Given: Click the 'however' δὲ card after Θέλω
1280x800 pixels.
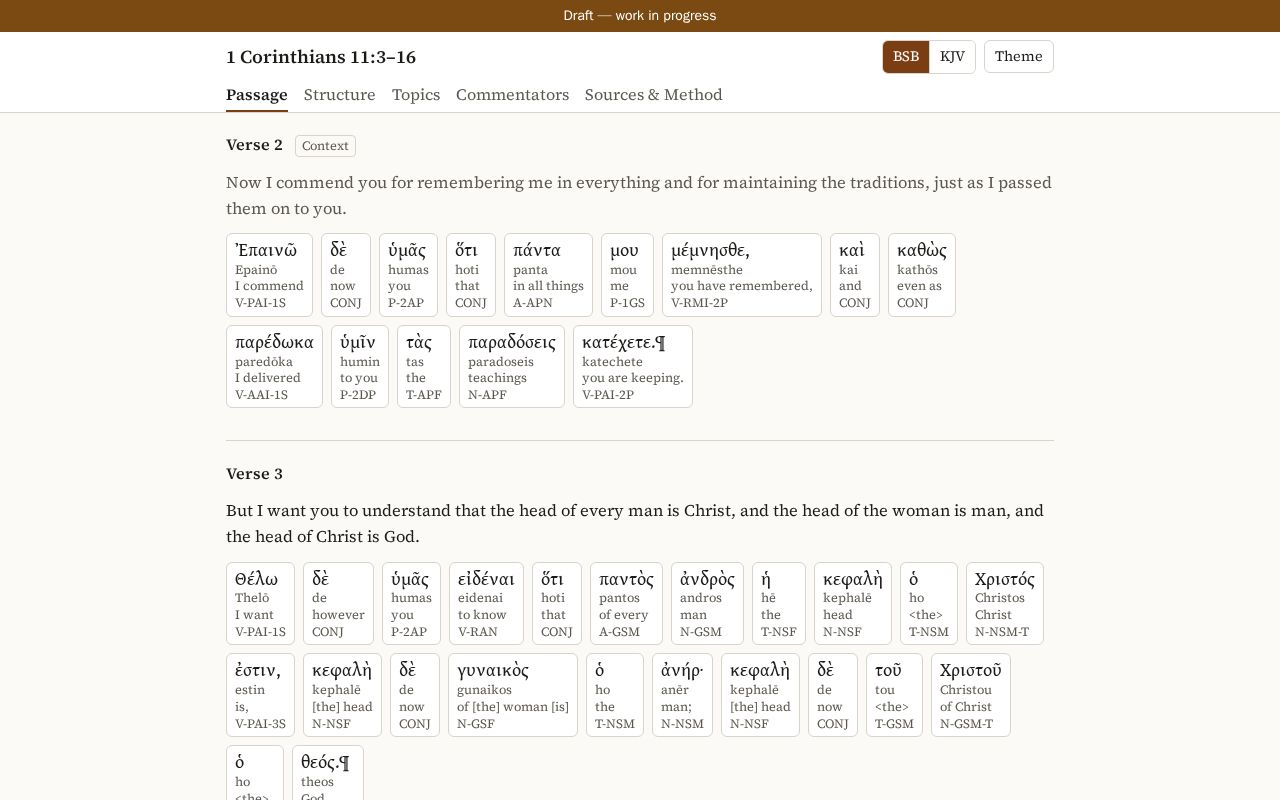Looking at the screenshot, I should coord(338,604).
